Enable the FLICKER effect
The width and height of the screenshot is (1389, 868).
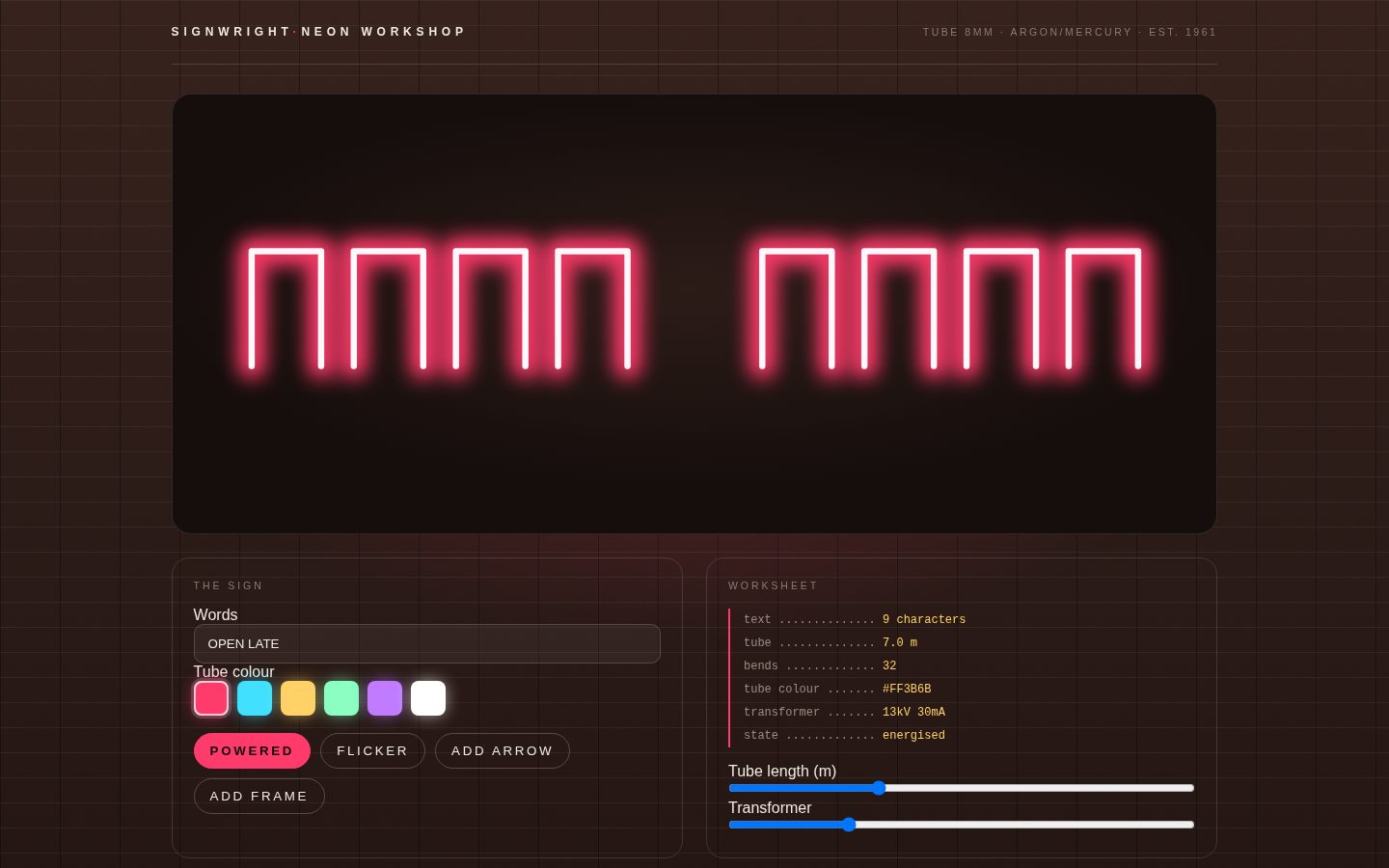(372, 751)
